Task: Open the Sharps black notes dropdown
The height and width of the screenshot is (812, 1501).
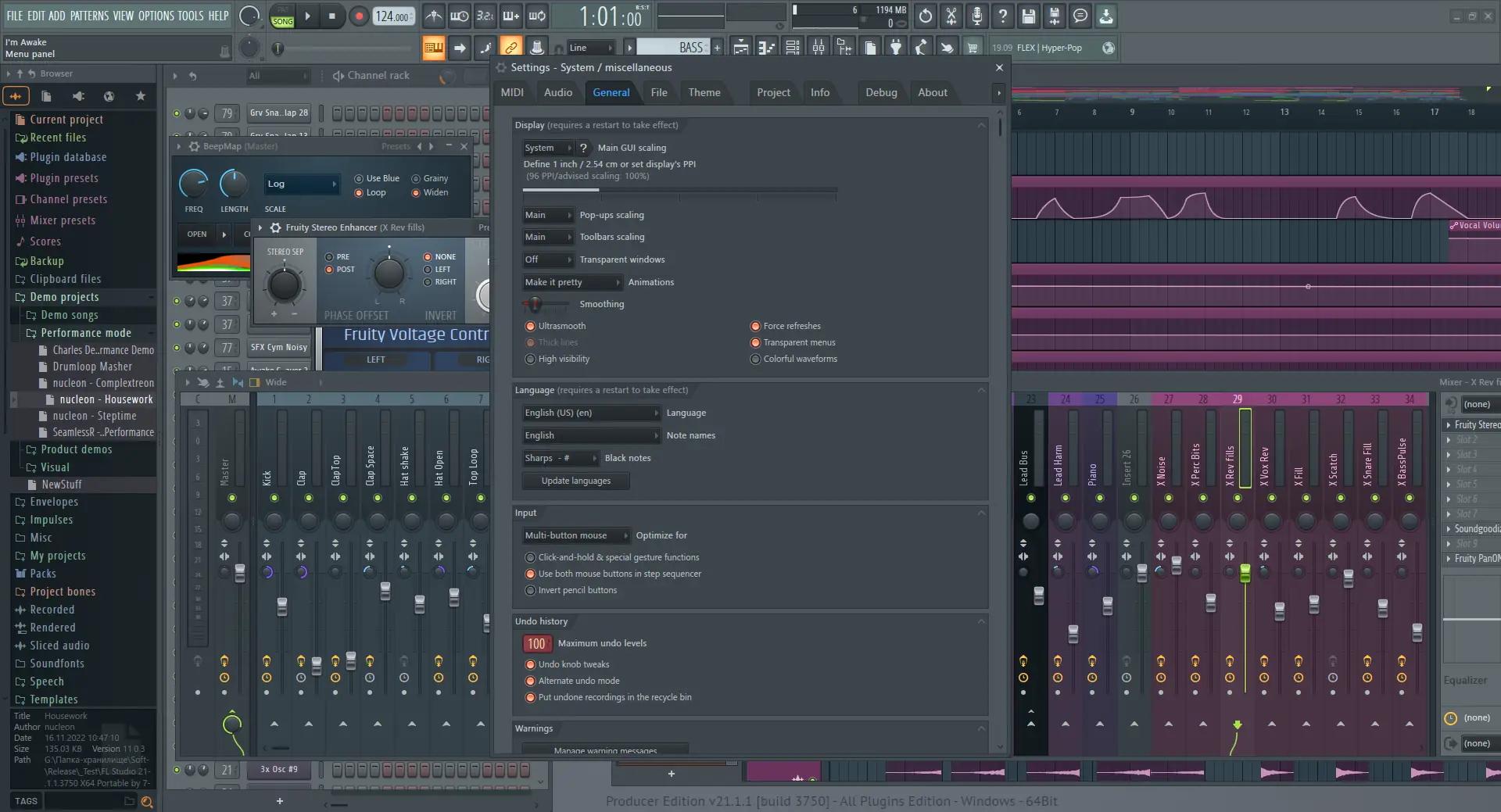Action: click(x=561, y=459)
